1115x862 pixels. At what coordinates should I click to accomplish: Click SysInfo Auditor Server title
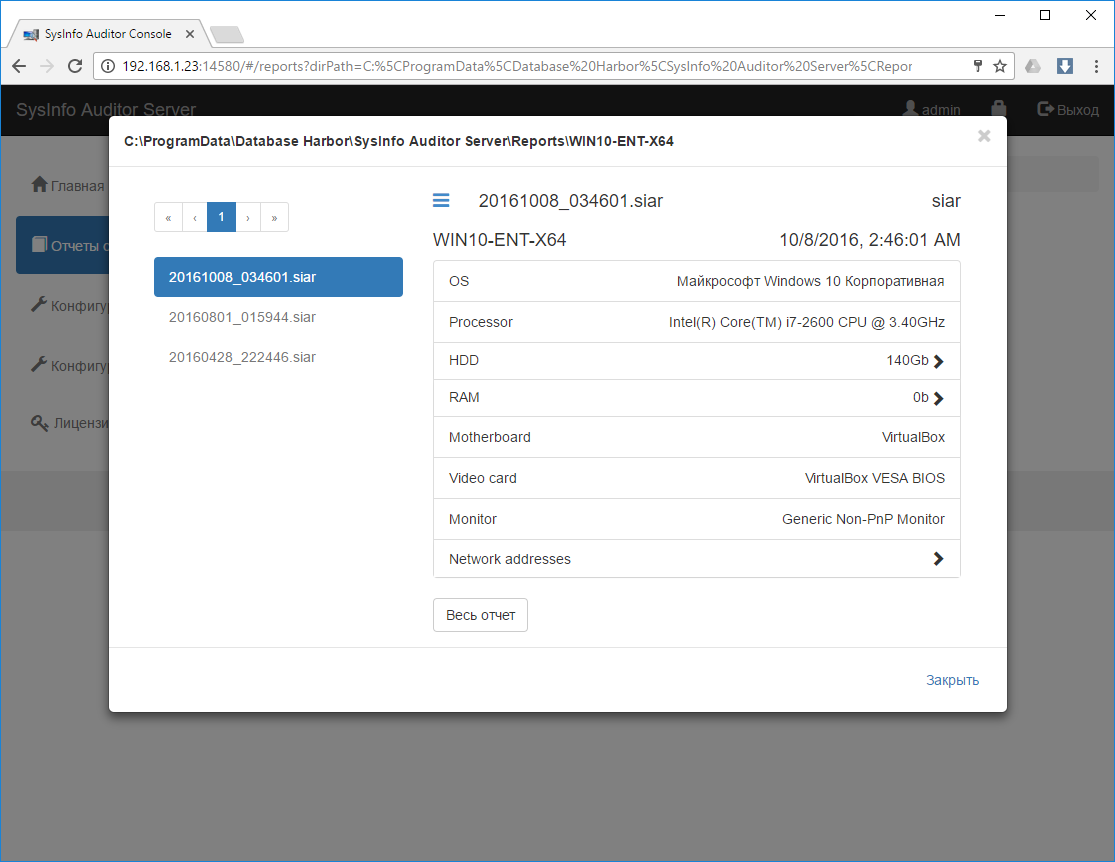point(106,110)
